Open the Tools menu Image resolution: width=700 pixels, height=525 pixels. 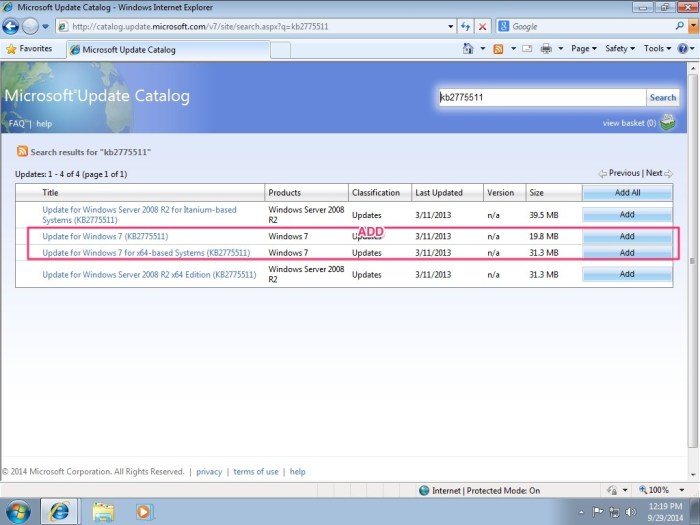click(657, 48)
